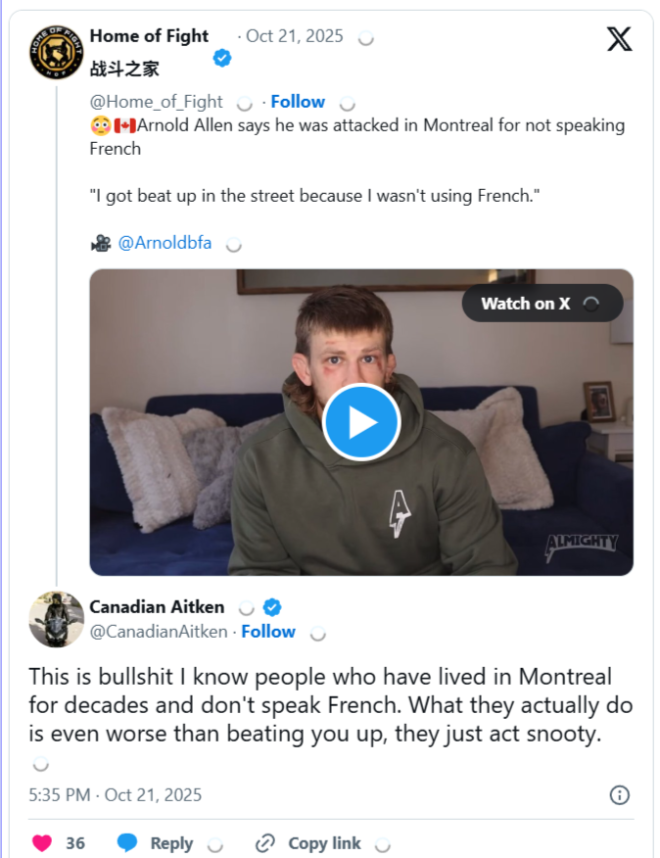Screen dimensions: 660x858
Task: Open the @Arnoldbfa mention link
Action: point(165,242)
